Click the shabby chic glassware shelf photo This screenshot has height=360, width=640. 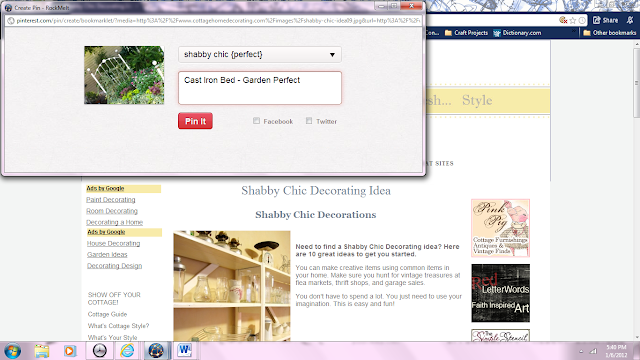pos(232,286)
